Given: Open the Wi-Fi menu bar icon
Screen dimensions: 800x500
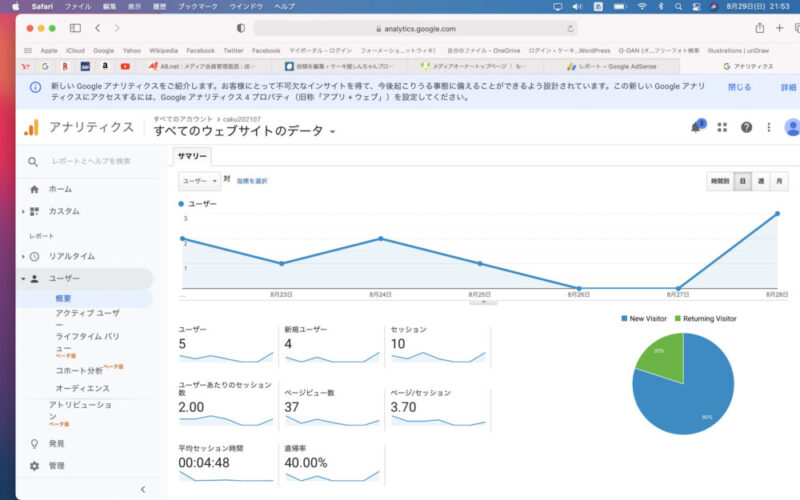Looking at the screenshot, I should coord(642,7).
